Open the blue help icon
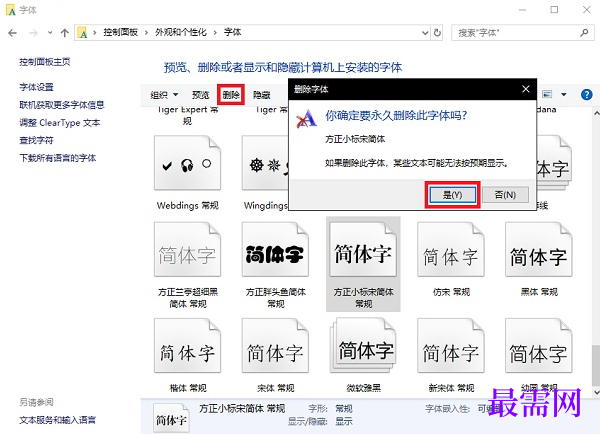This screenshot has width=600, height=434. click(586, 94)
